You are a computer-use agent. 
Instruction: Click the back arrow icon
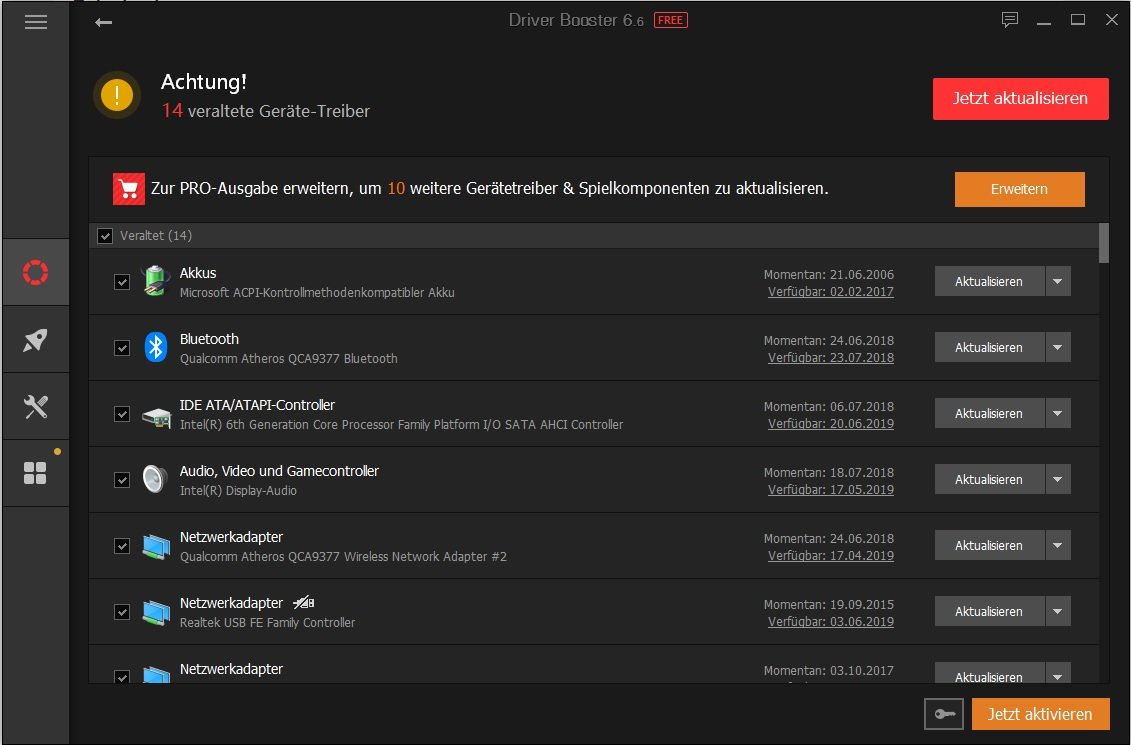coord(103,22)
